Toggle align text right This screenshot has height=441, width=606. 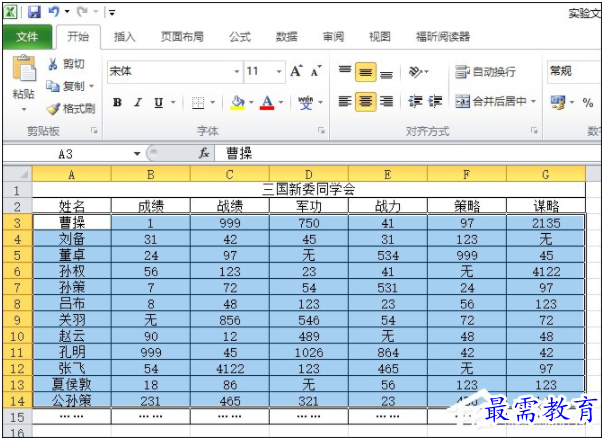coord(386,102)
